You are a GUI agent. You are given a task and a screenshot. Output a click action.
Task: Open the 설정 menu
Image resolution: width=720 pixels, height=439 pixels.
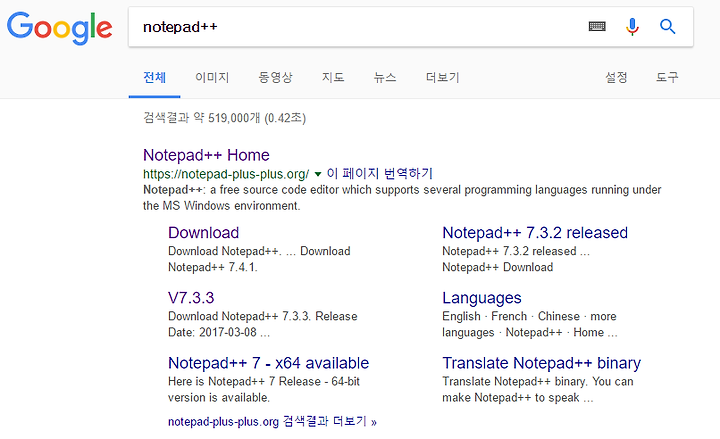(x=616, y=77)
